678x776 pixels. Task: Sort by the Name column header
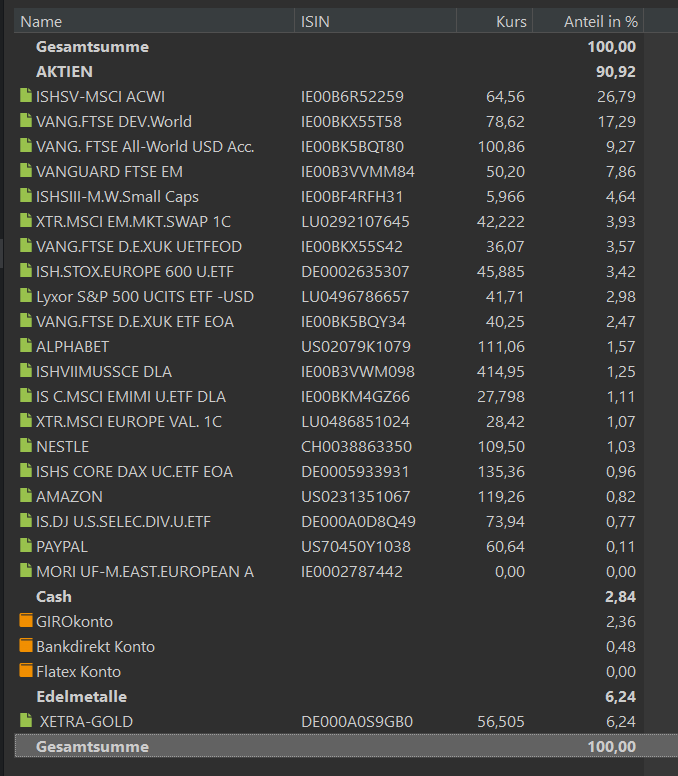coord(154,21)
